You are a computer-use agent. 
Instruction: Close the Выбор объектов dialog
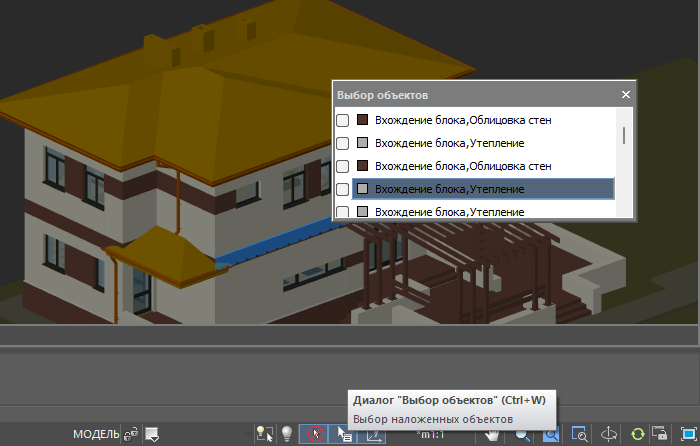click(626, 95)
